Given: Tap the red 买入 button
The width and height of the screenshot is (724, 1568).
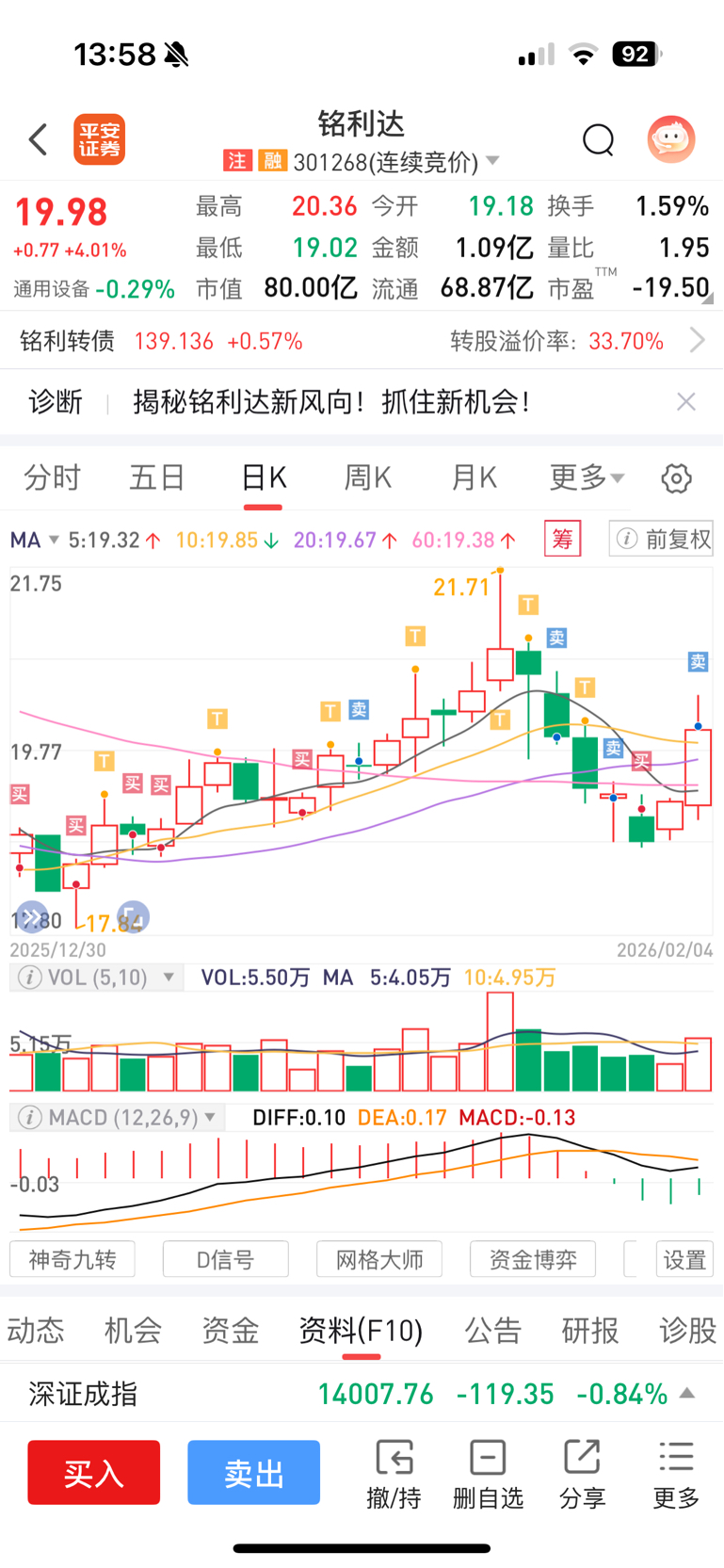Looking at the screenshot, I should (x=94, y=1472).
